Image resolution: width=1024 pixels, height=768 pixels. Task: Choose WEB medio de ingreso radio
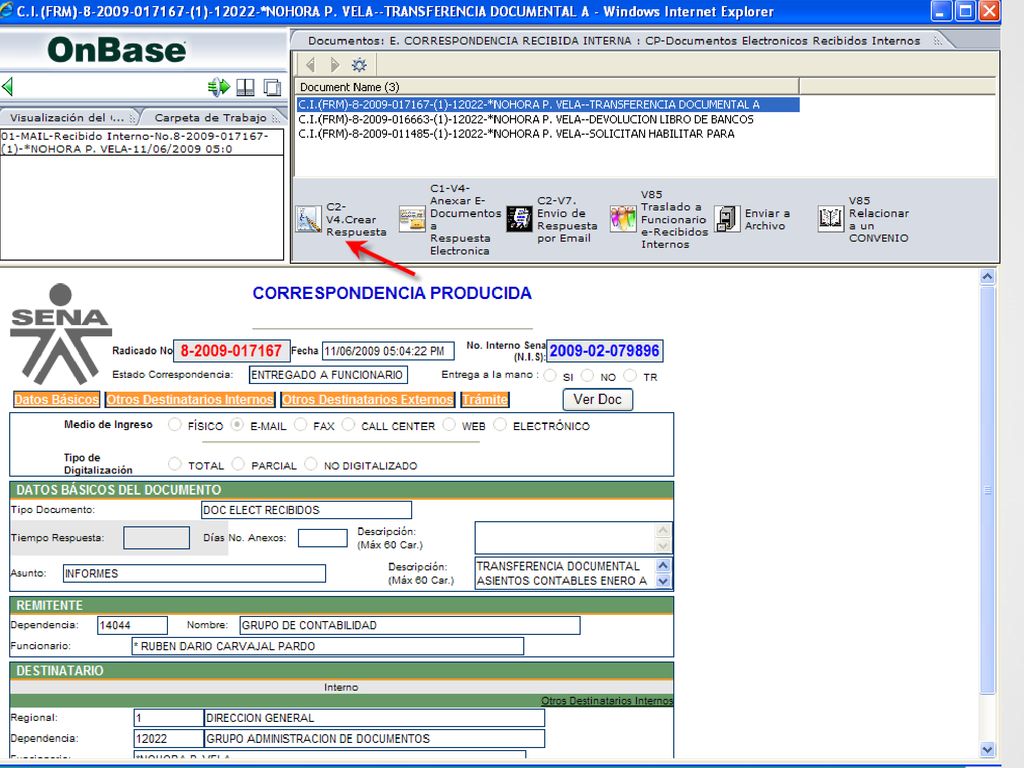coord(449,424)
